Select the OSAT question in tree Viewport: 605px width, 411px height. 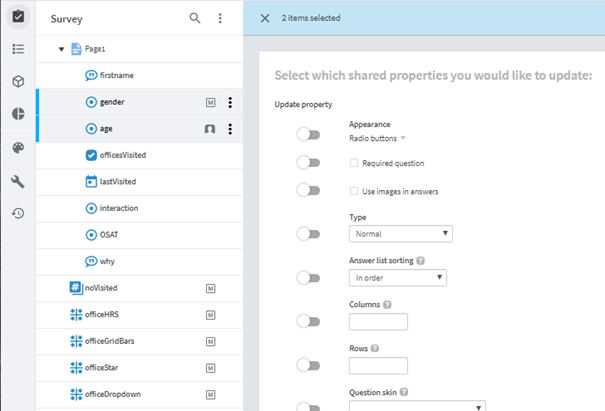pyautogui.click(x=139, y=235)
